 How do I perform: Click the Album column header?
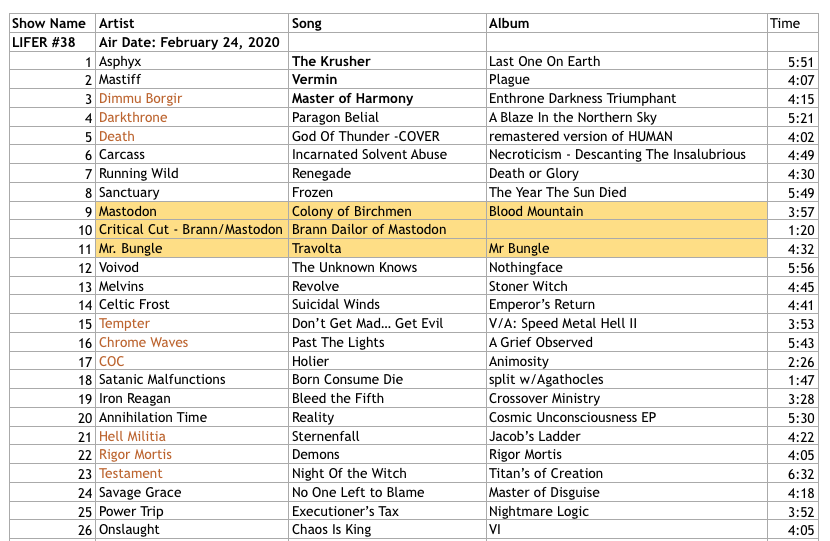[x=509, y=23]
